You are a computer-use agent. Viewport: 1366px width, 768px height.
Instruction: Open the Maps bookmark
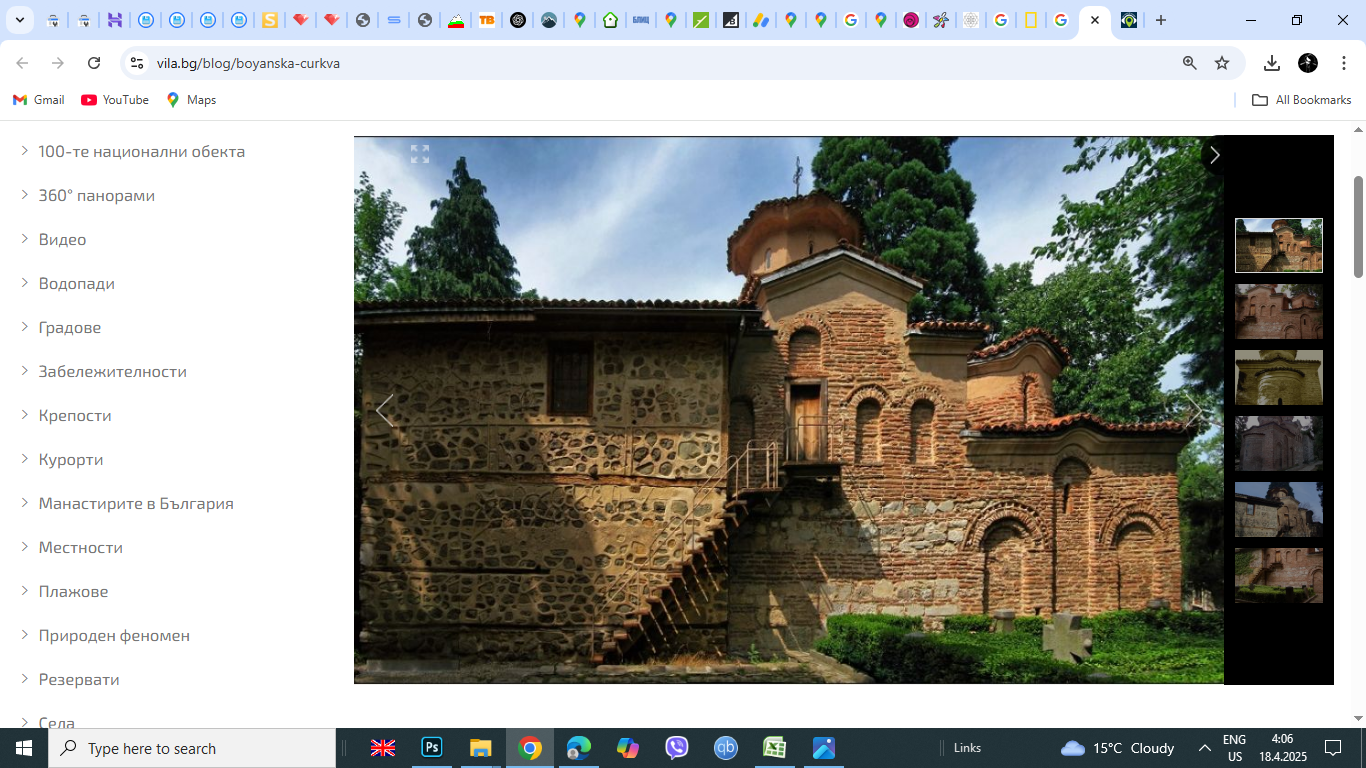[191, 100]
